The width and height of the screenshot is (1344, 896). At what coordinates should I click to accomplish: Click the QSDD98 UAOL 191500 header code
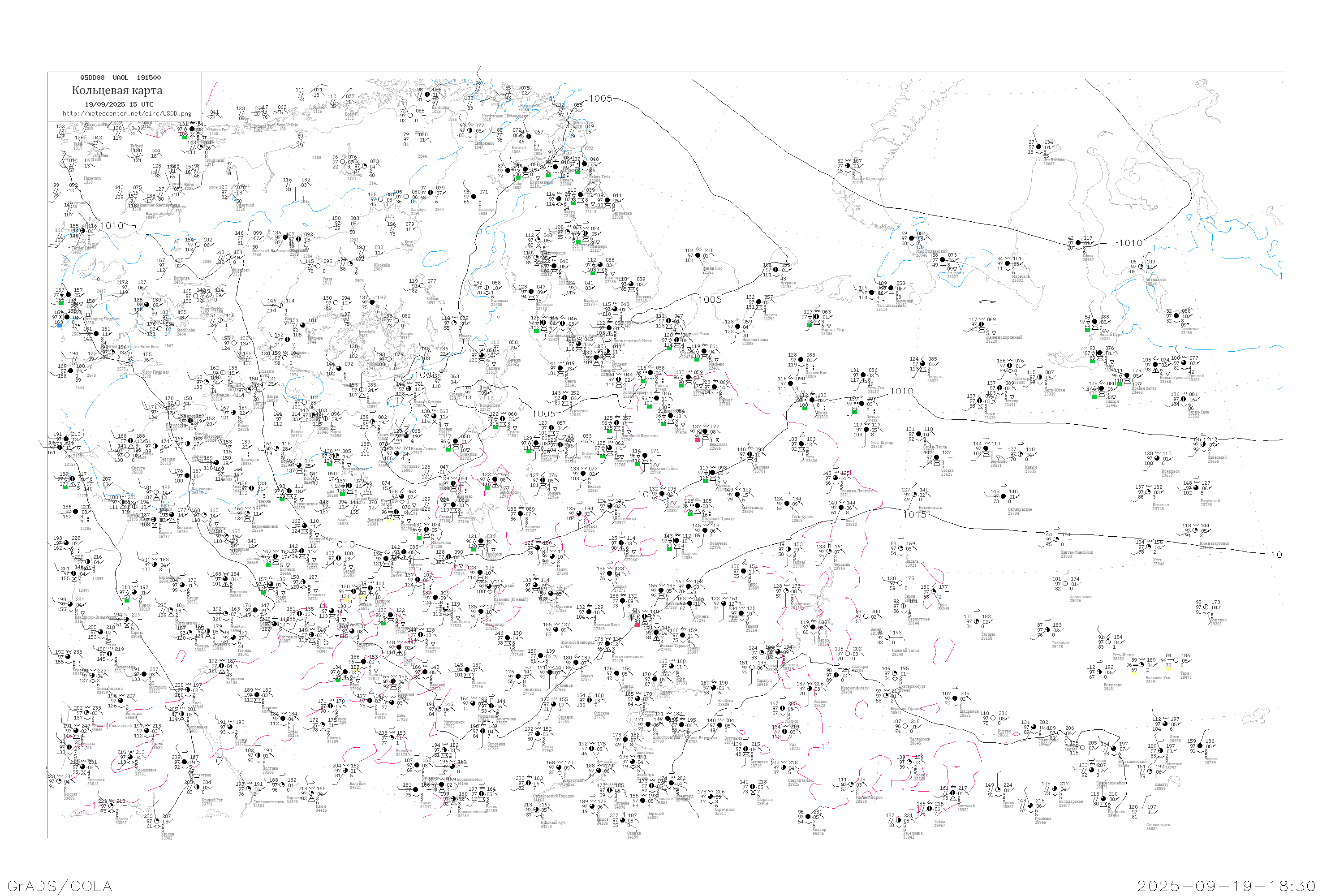120,78
